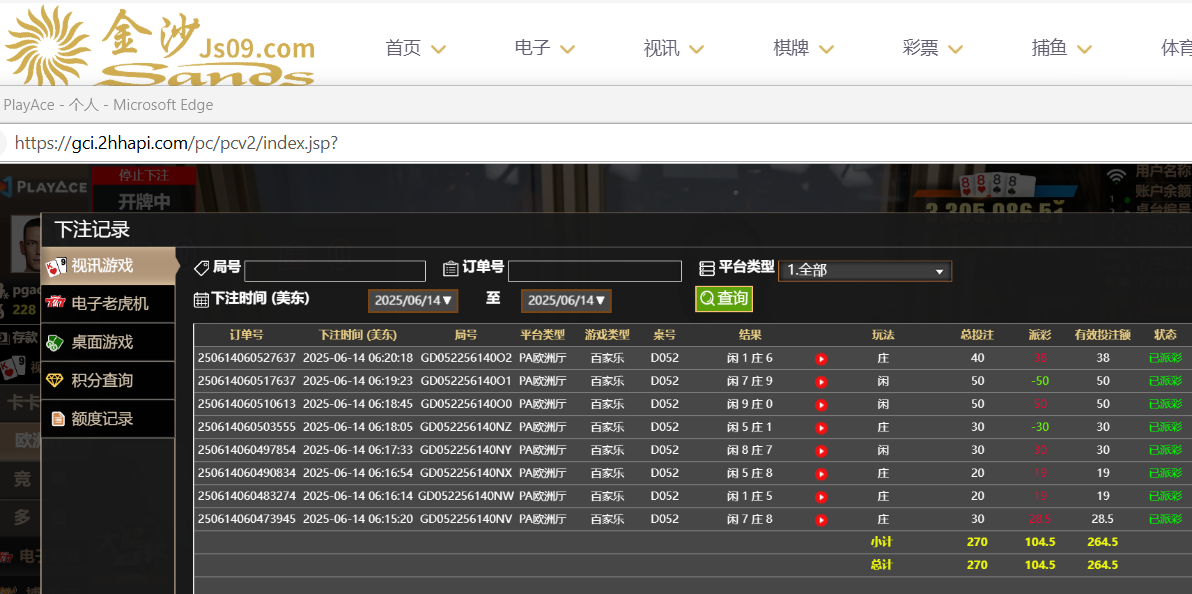The image size is (1192, 594).
Task: Open the start date picker 2025/06/14
Action: [413, 300]
